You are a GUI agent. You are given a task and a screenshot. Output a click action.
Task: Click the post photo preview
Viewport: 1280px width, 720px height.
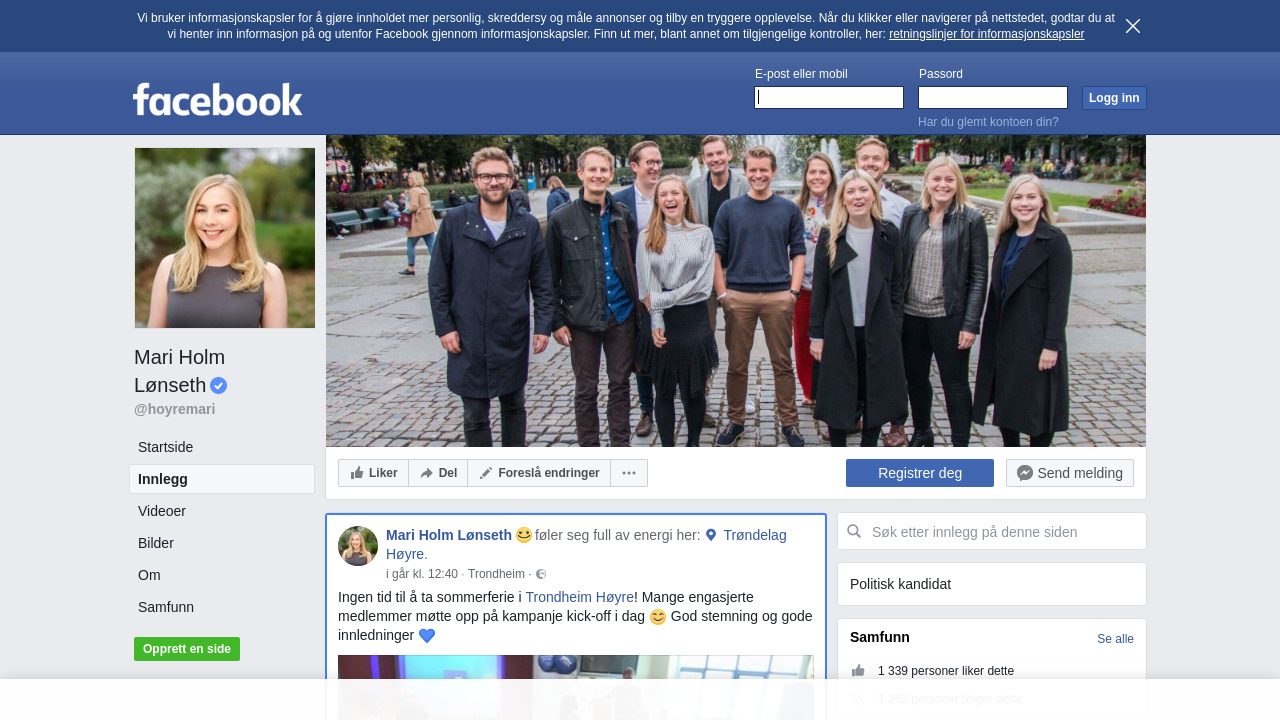tap(576, 687)
